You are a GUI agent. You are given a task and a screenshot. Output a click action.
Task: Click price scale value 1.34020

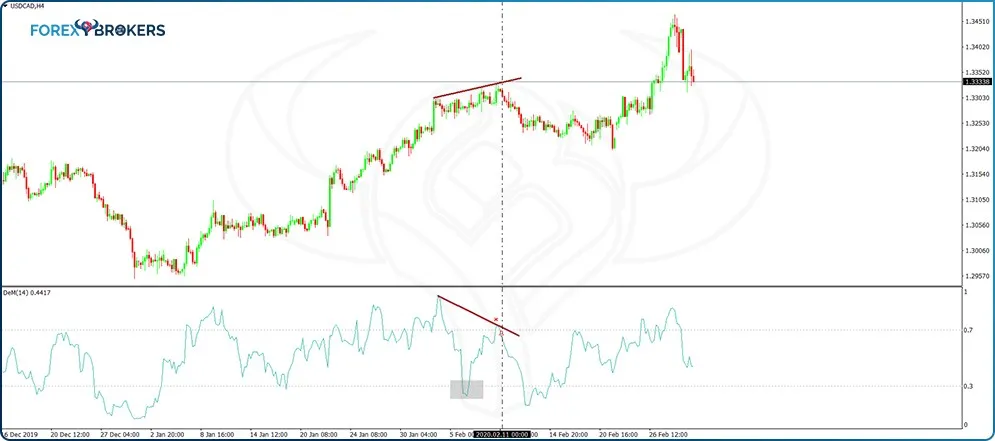[x=977, y=46]
